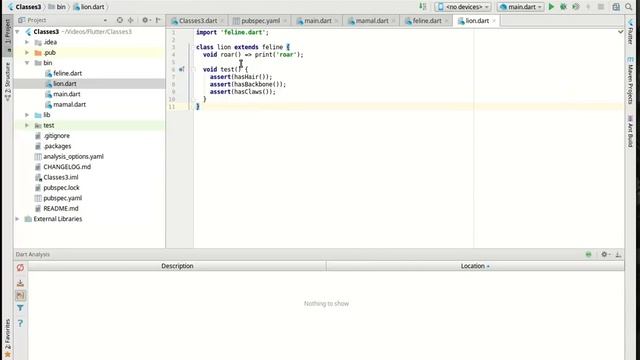
Task: Click the scroll from source target icon
Action: click(120, 20)
